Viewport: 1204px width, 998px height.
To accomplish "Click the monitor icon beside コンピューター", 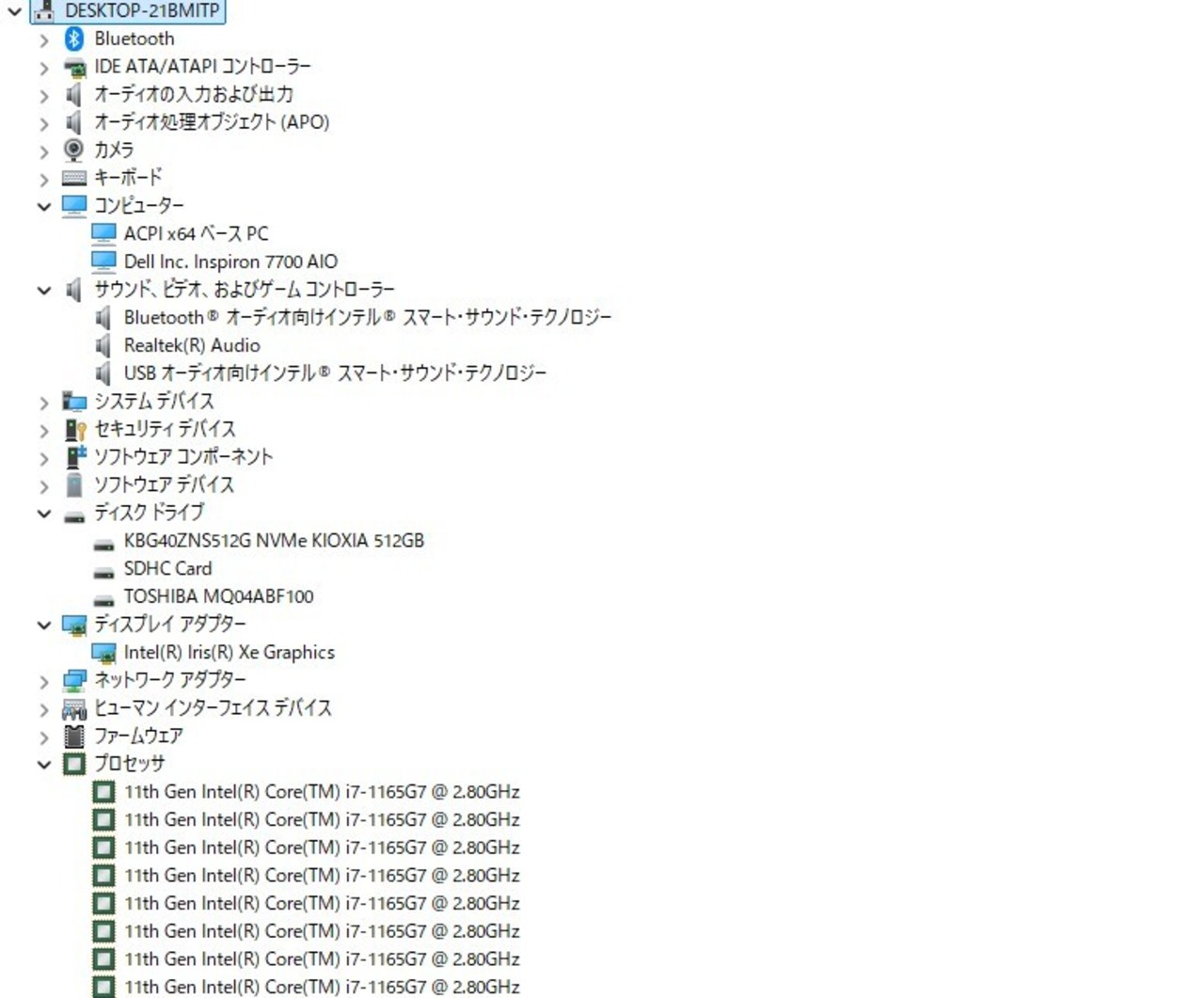I will point(74,206).
